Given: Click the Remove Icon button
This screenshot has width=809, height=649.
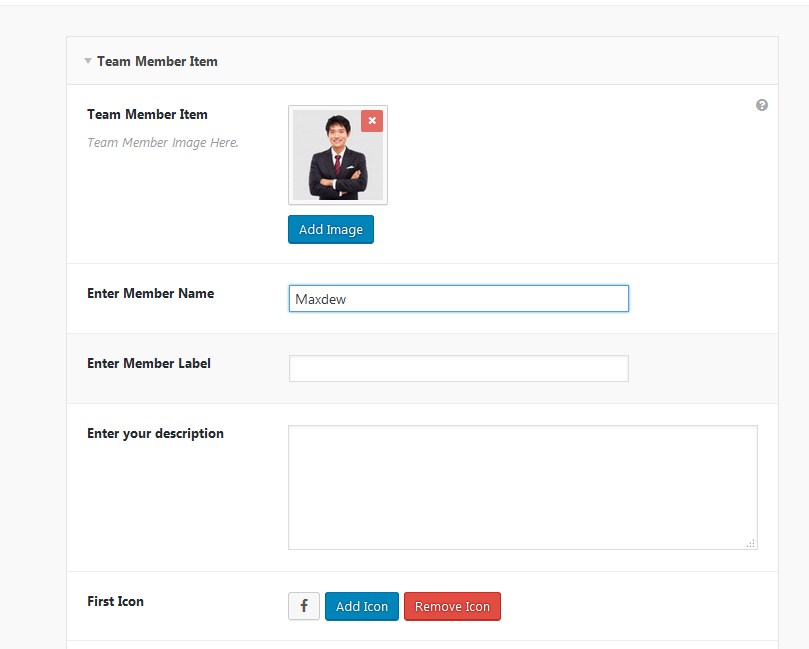Looking at the screenshot, I should point(452,606).
